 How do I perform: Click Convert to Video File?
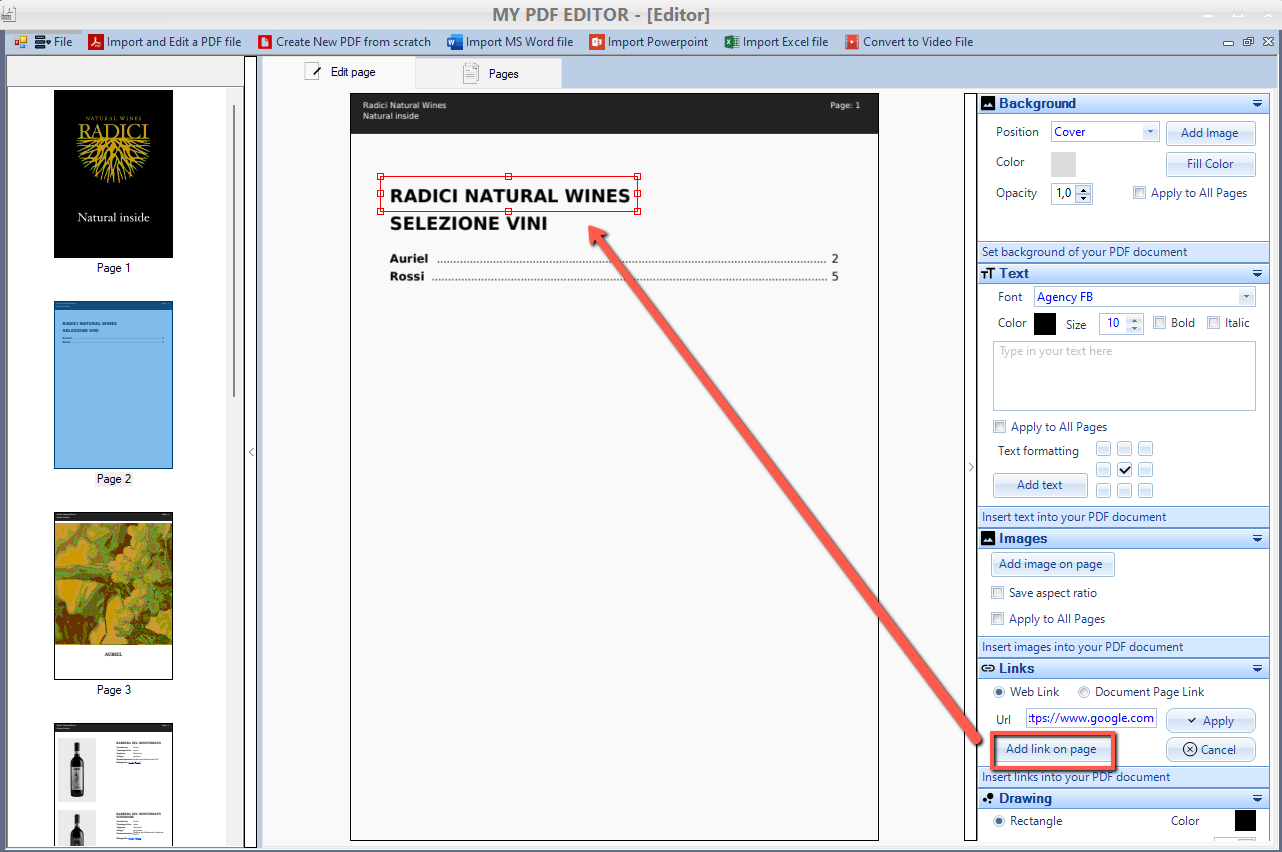[x=908, y=42]
